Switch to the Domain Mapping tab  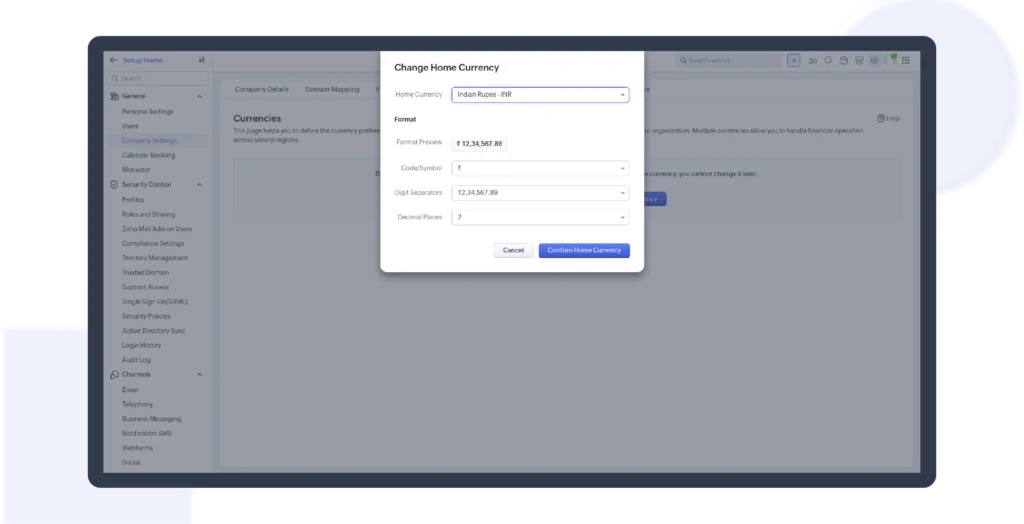332,89
